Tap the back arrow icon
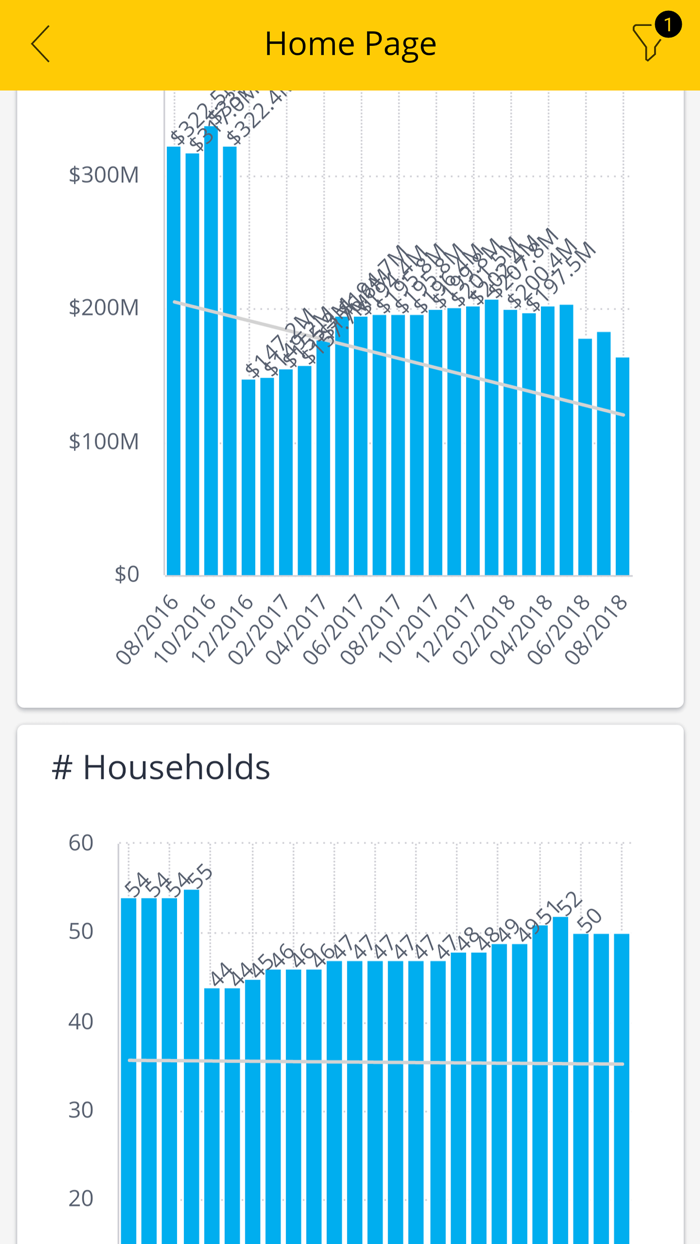Image resolution: width=700 pixels, height=1244 pixels. (x=38, y=44)
